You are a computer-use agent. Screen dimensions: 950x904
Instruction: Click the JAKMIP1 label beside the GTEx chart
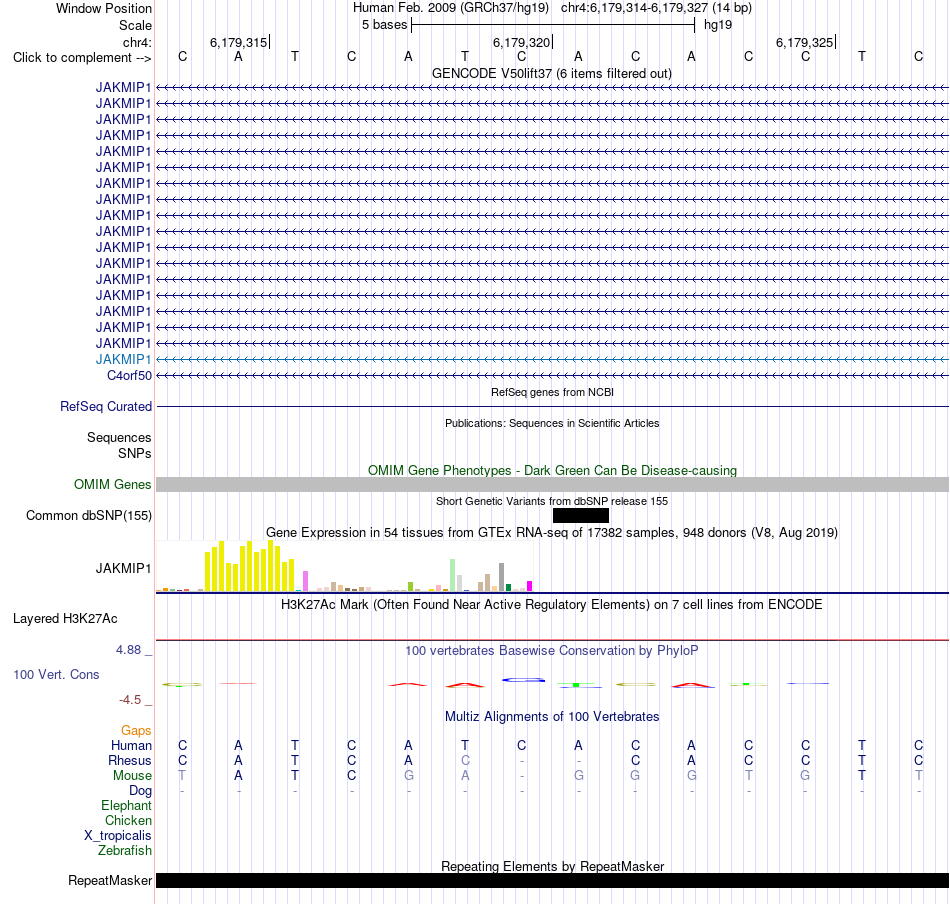[x=124, y=568]
